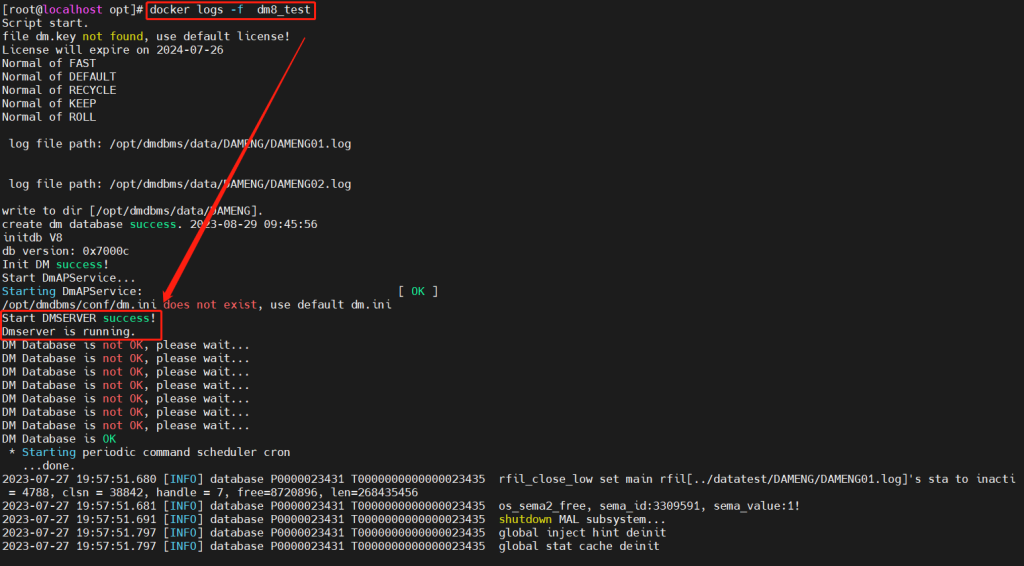
Task: Click the 'Script start.' output line
Action: point(45,23)
